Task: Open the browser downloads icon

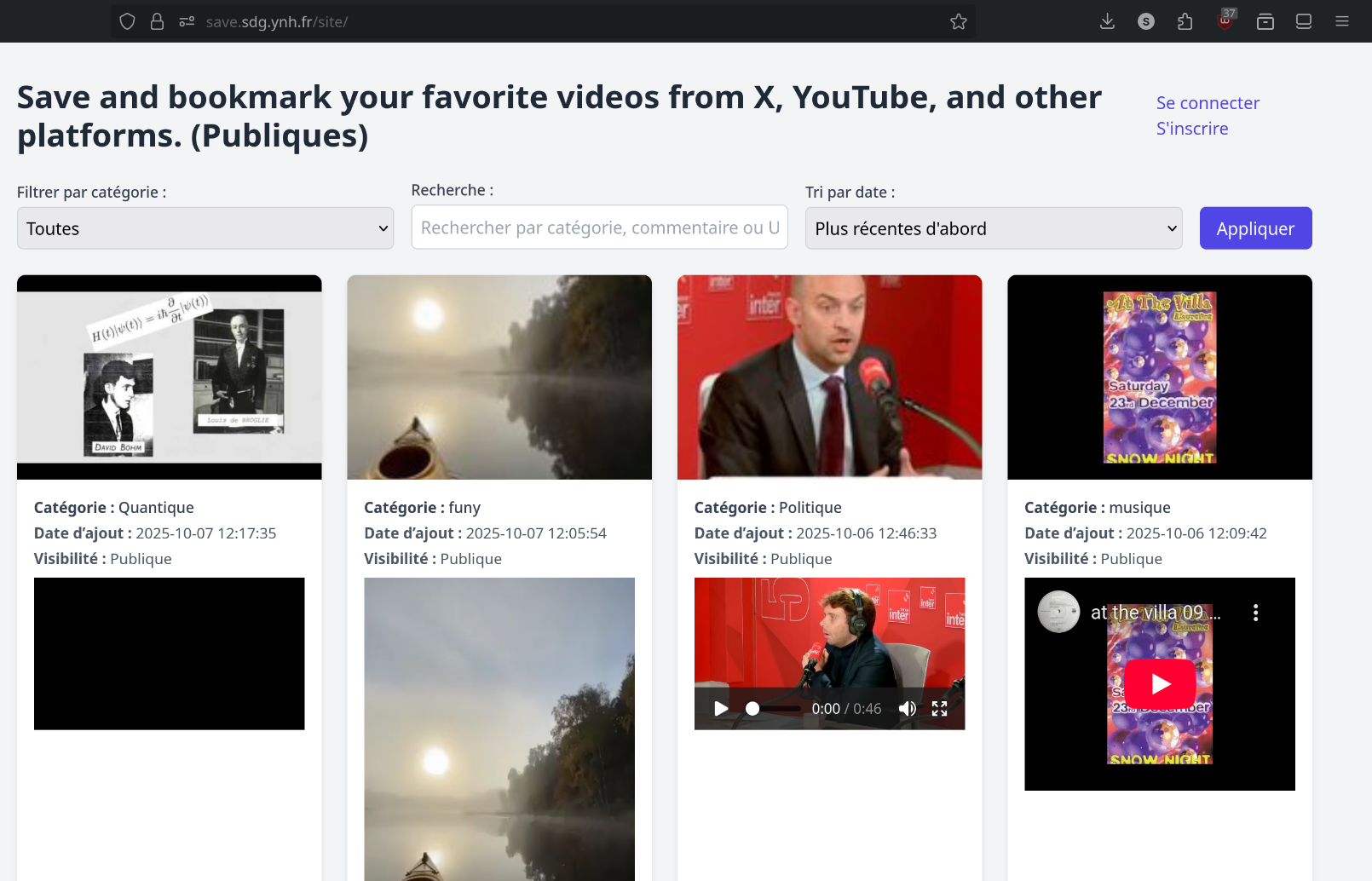Action: click(1107, 21)
